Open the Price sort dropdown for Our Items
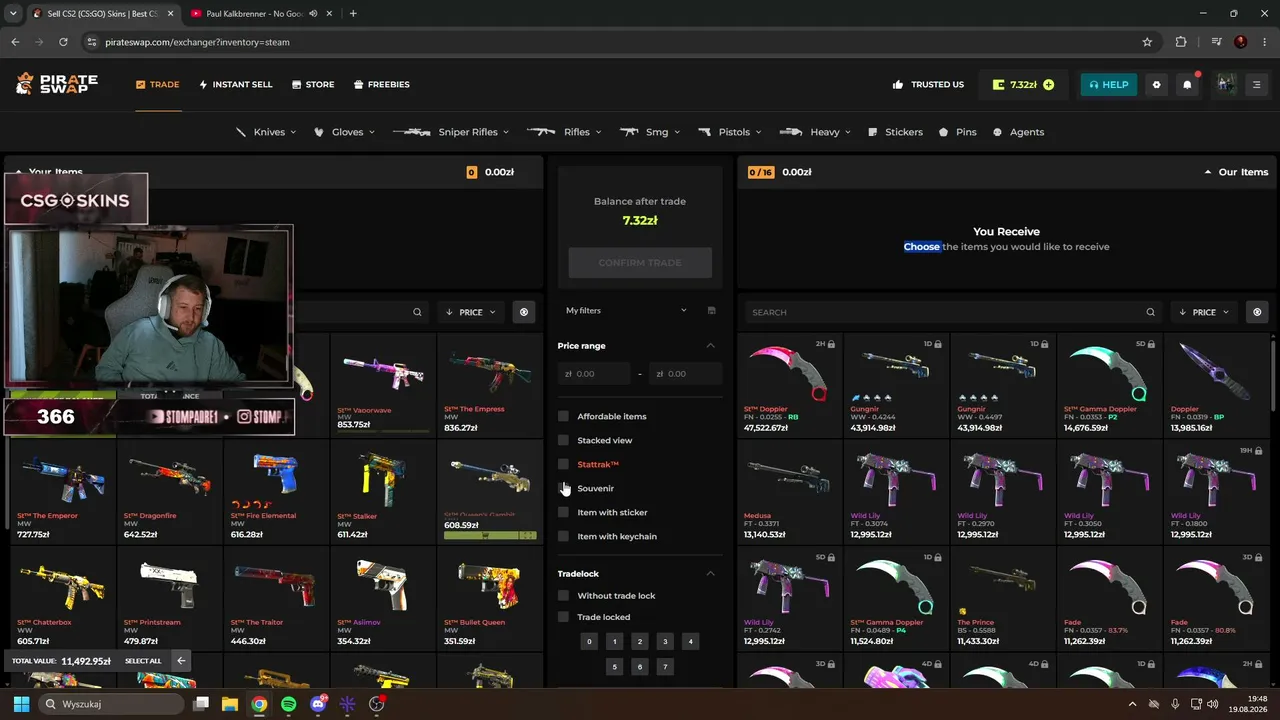Image resolution: width=1280 pixels, height=720 pixels. [x=1204, y=312]
